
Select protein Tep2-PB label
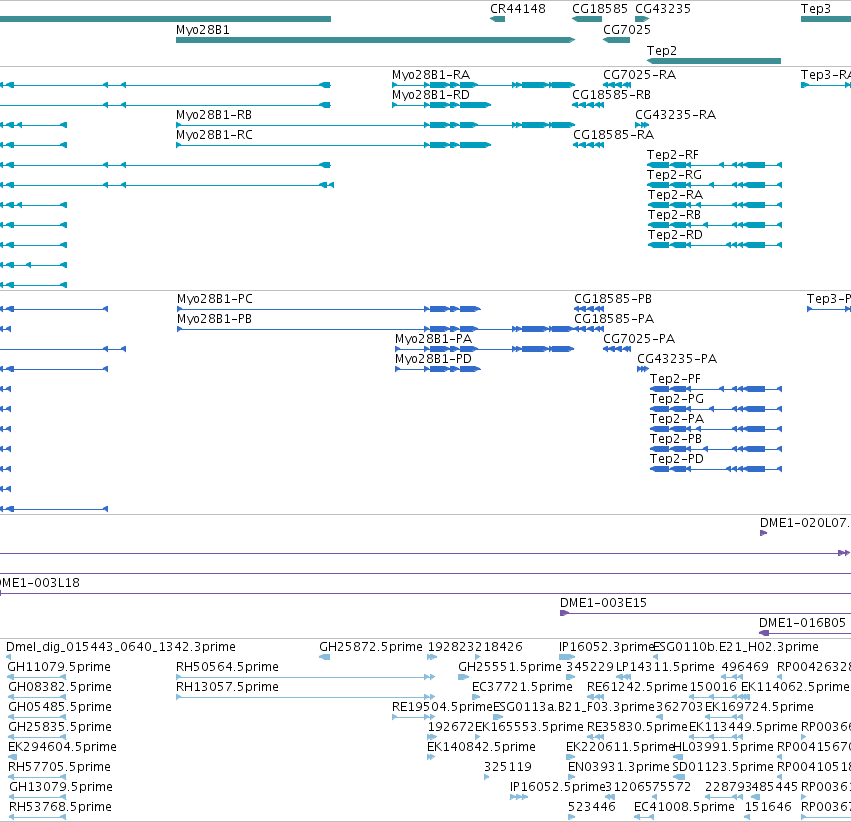pyautogui.click(x=676, y=439)
